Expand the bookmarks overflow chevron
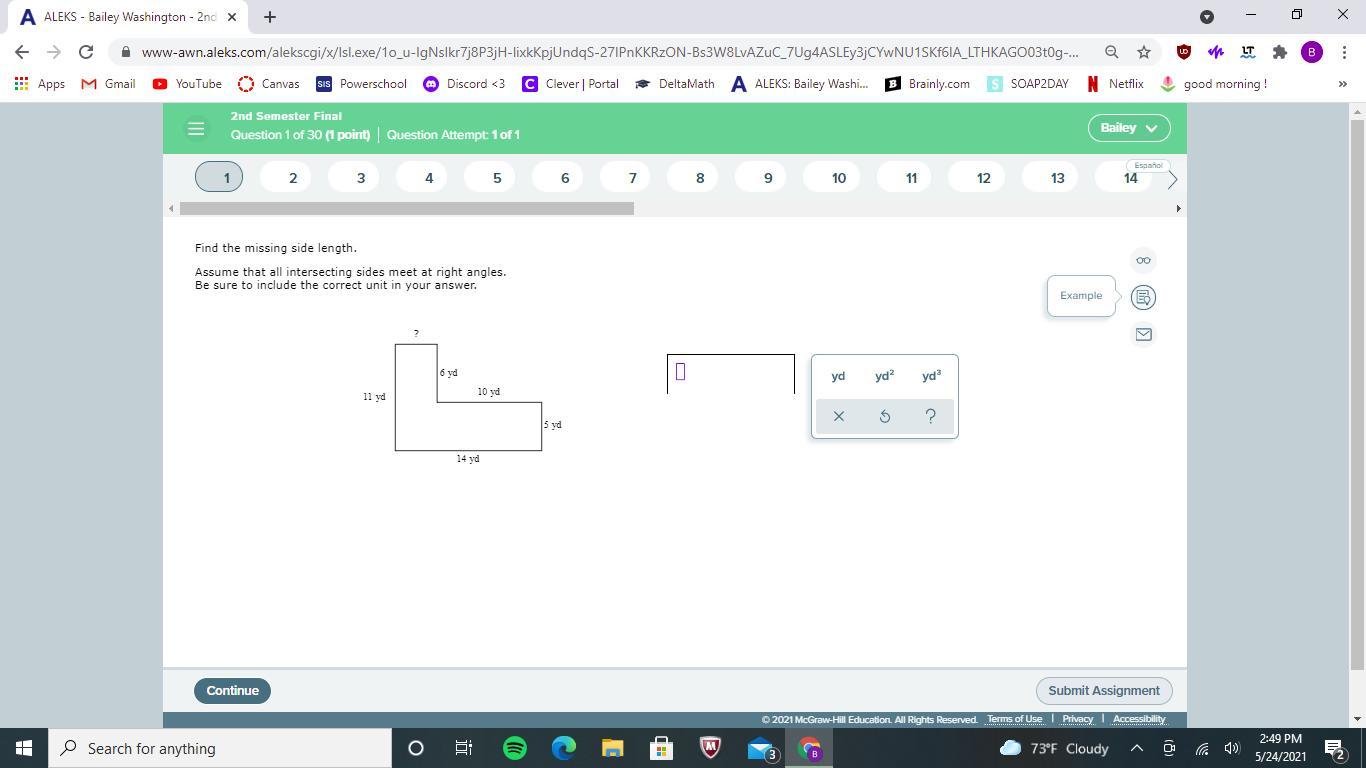The height and width of the screenshot is (768, 1366). click(1342, 84)
